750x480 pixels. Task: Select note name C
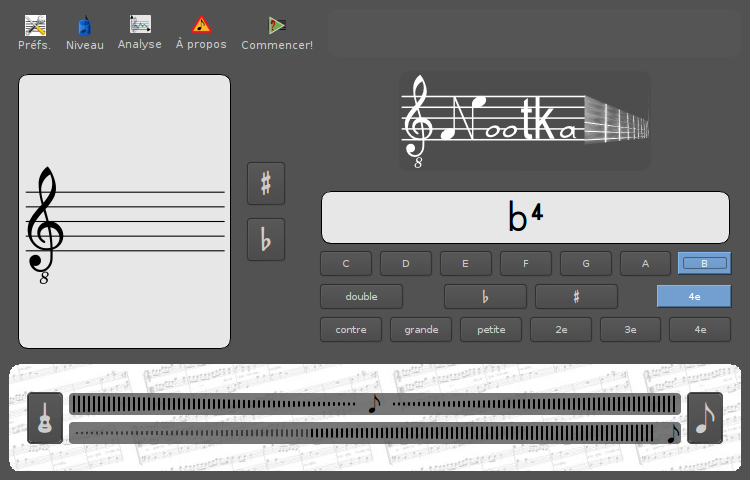pos(346,263)
